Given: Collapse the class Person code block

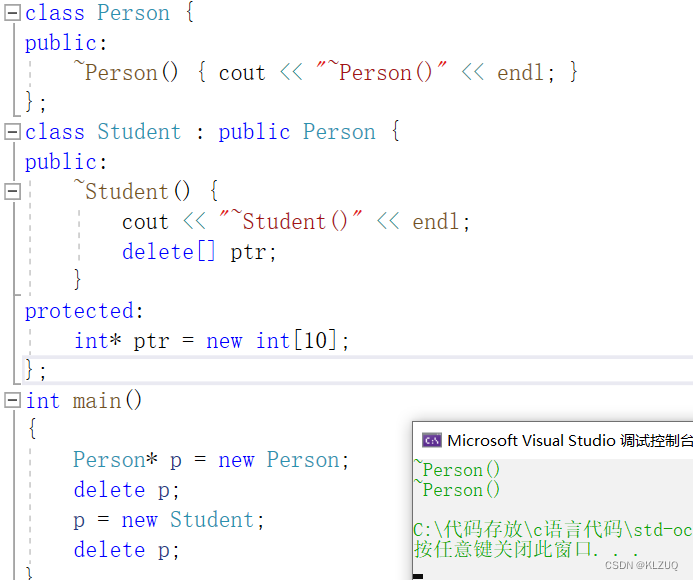Looking at the screenshot, I should click(12, 12).
